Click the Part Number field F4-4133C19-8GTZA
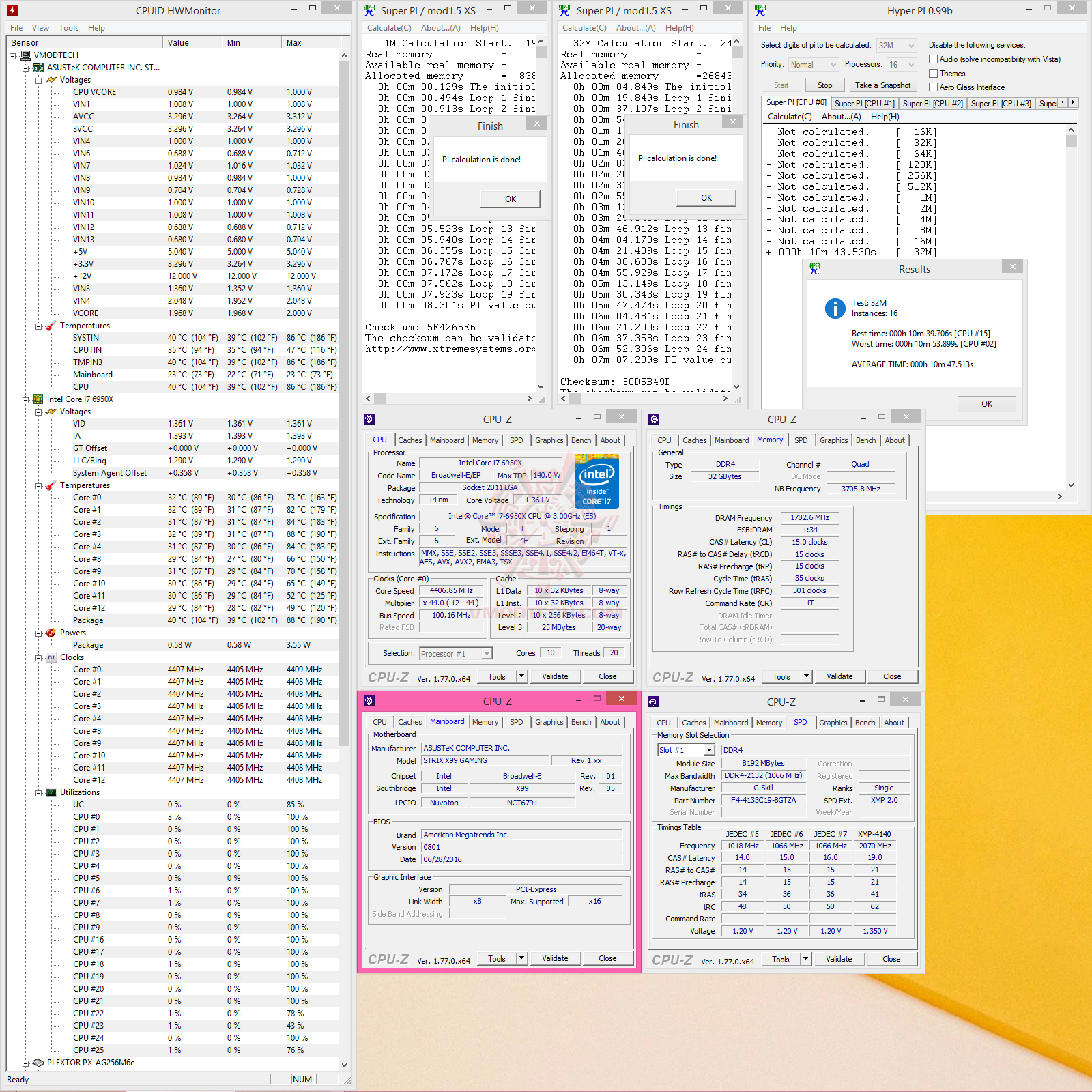The image size is (1092, 1092). click(763, 801)
